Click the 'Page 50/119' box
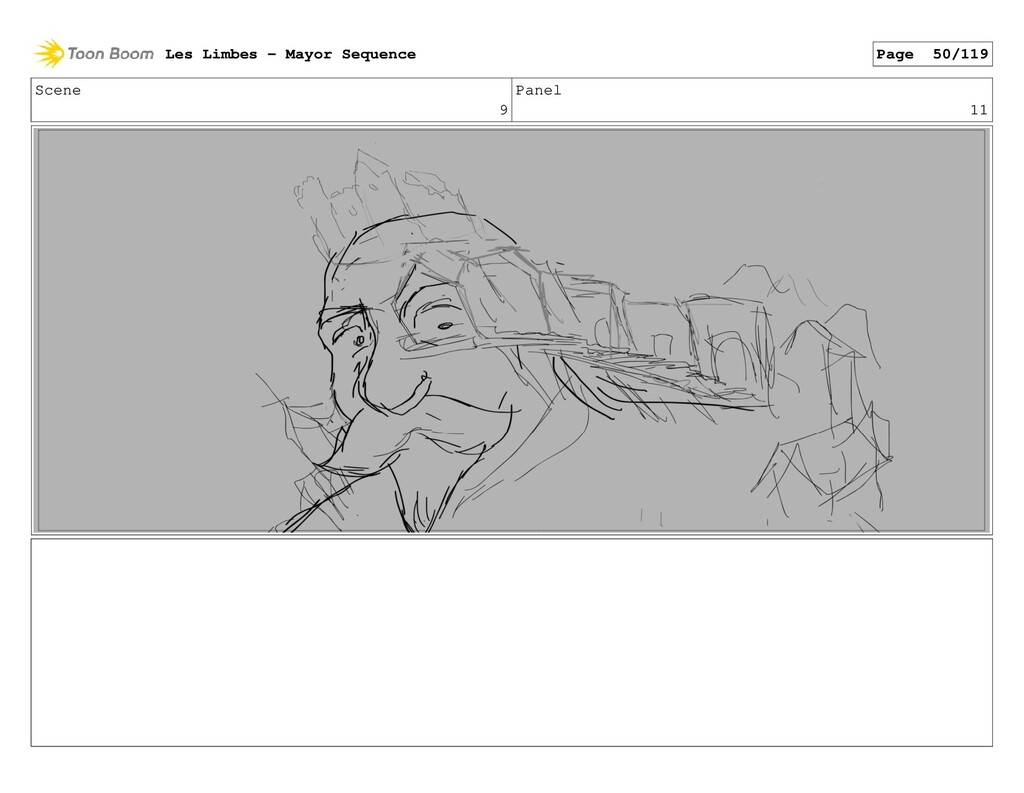This screenshot has height=793, width=1024. click(x=932, y=54)
